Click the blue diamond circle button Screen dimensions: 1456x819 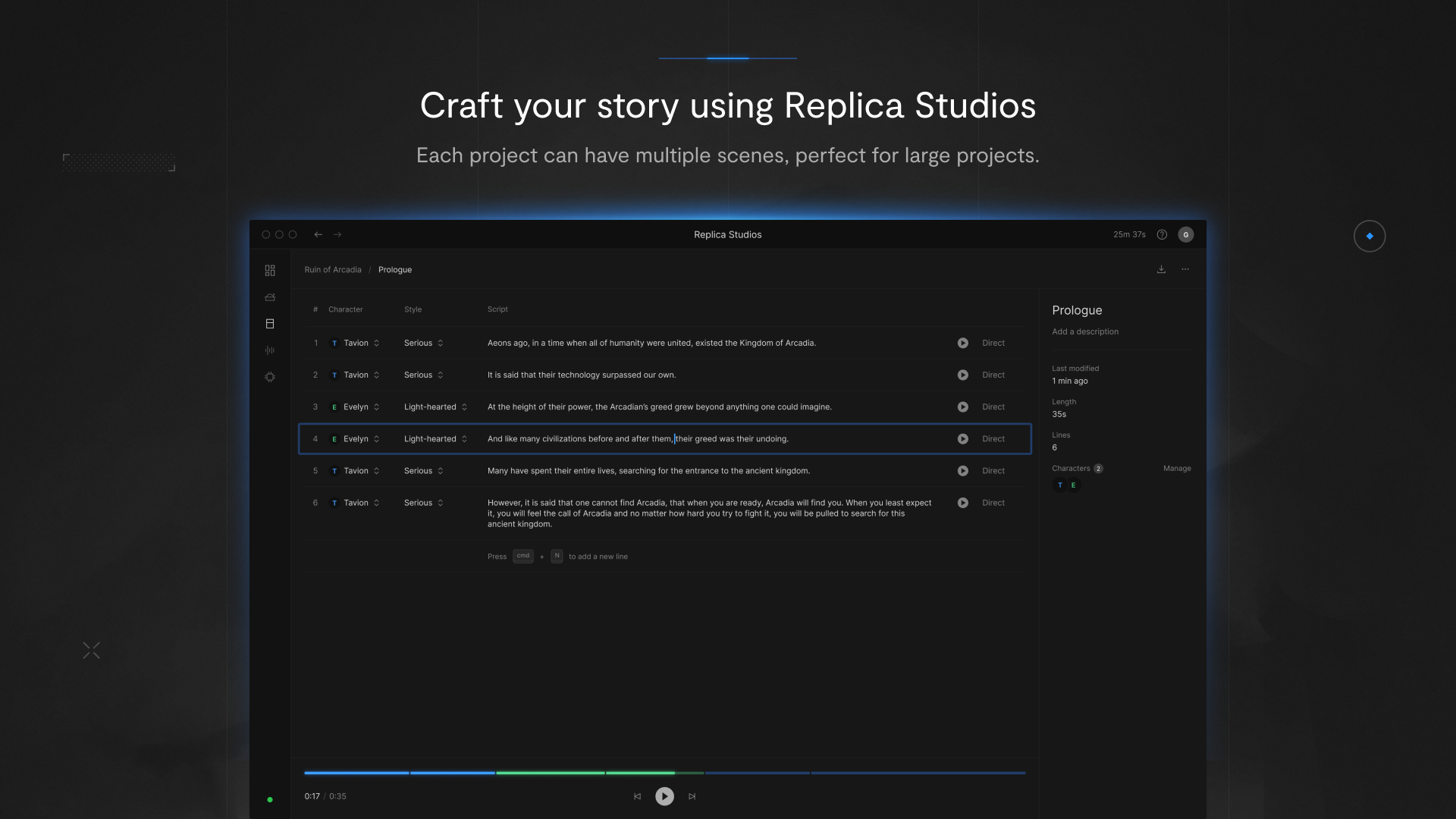pyautogui.click(x=1370, y=237)
